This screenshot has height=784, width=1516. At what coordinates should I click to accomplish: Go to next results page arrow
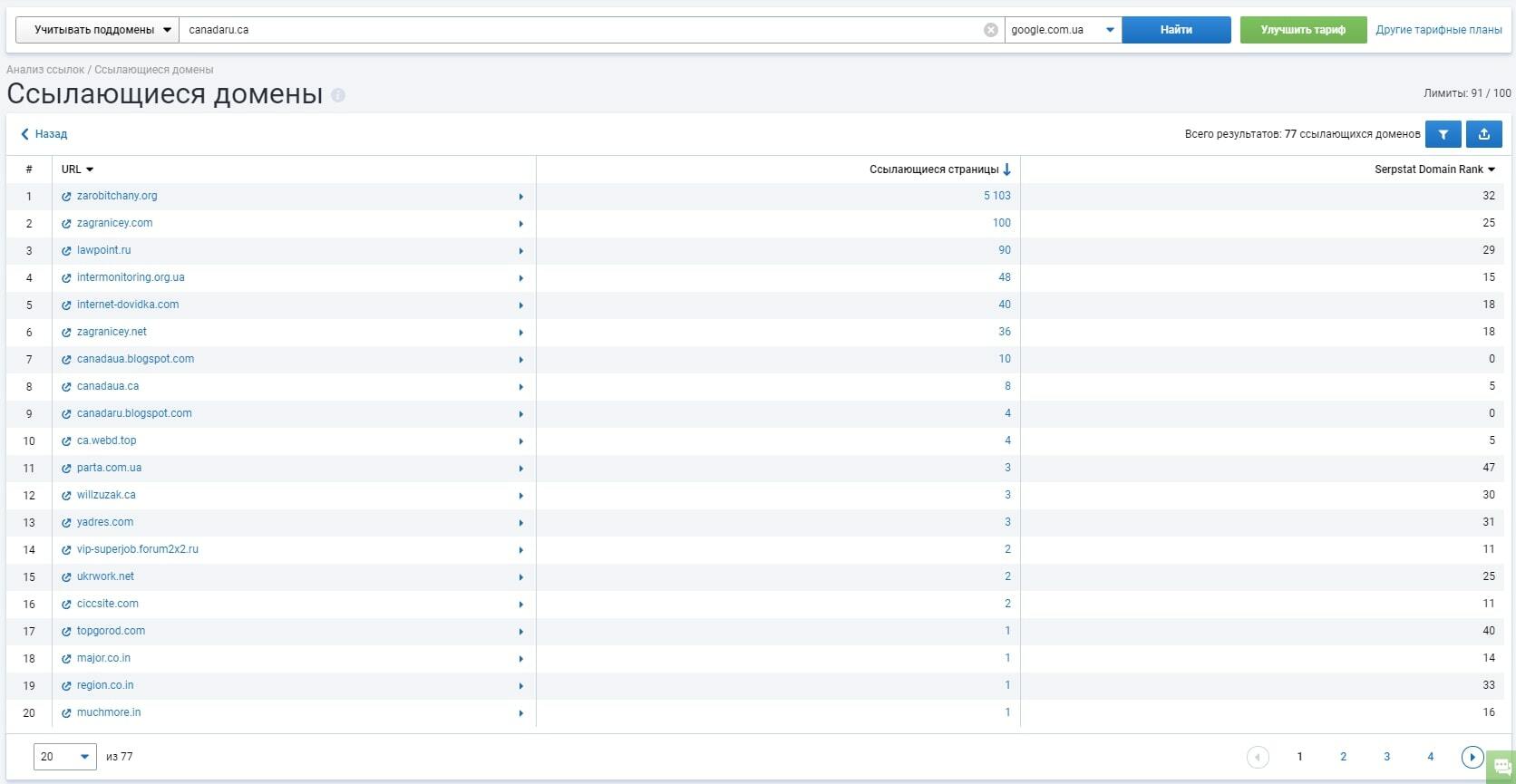[1472, 757]
